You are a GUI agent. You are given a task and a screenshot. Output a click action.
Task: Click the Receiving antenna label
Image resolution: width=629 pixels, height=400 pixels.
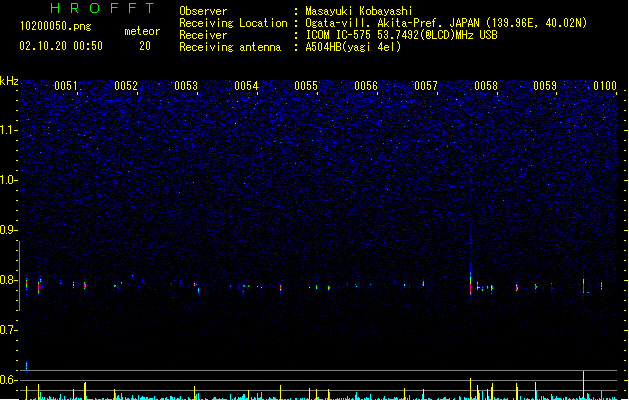click(230, 47)
